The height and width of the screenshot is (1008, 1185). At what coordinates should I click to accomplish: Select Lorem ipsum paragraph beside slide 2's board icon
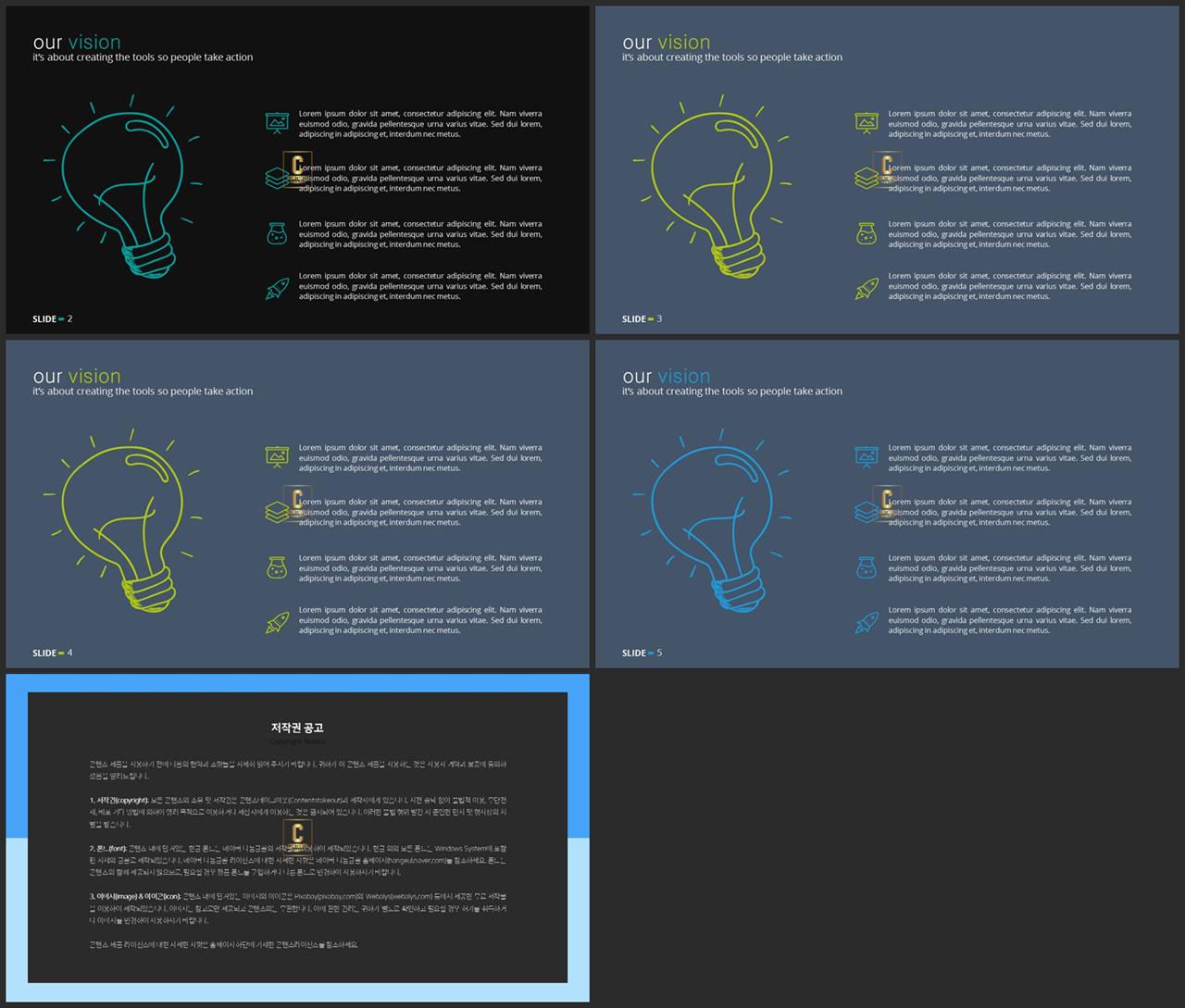pos(420,124)
